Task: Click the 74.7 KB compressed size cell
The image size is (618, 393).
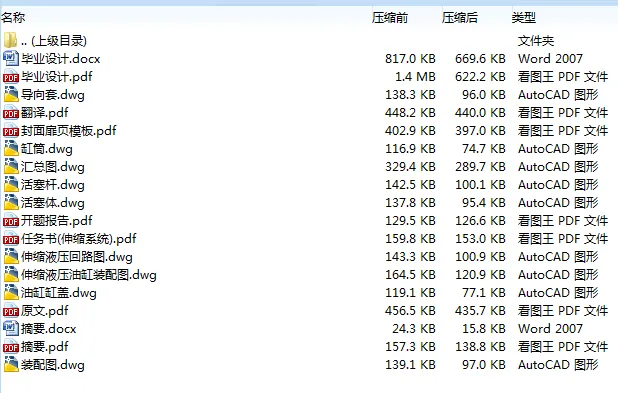Action: [x=484, y=149]
